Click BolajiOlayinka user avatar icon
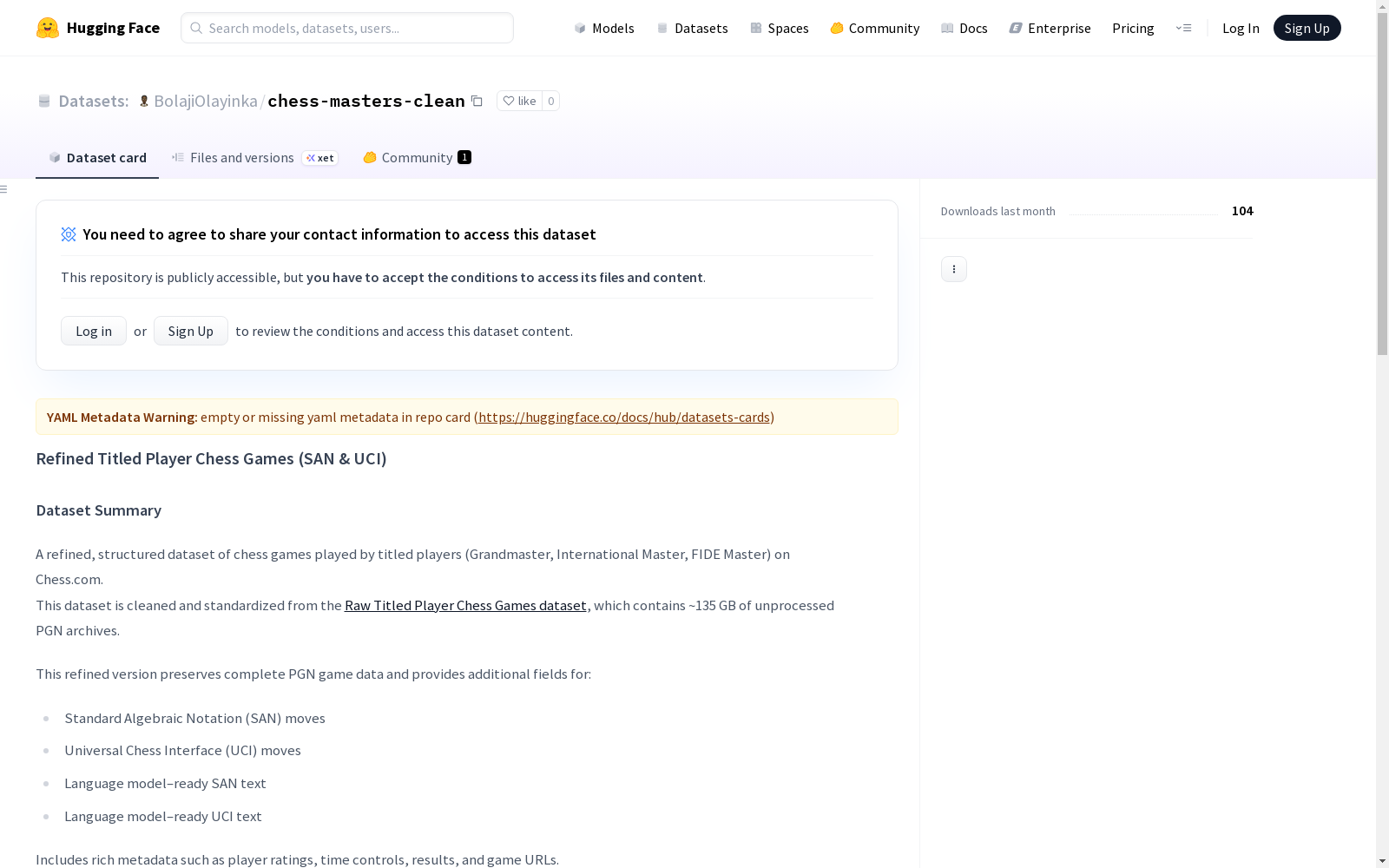Screen dimensions: 1389x868 (144, 101)
